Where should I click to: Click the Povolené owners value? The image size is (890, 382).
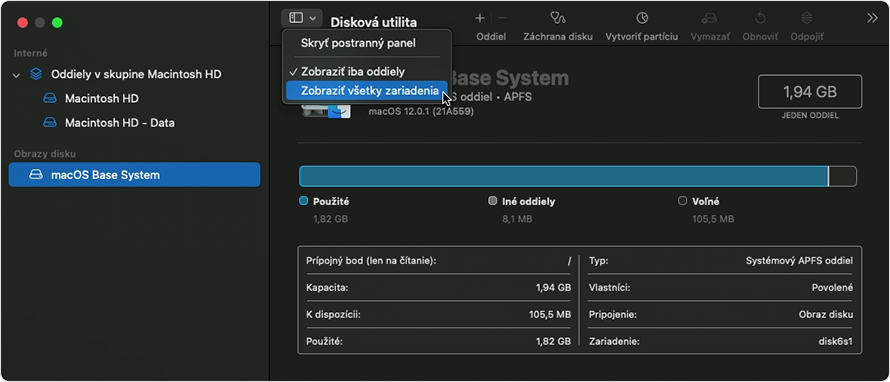(832, 288)
